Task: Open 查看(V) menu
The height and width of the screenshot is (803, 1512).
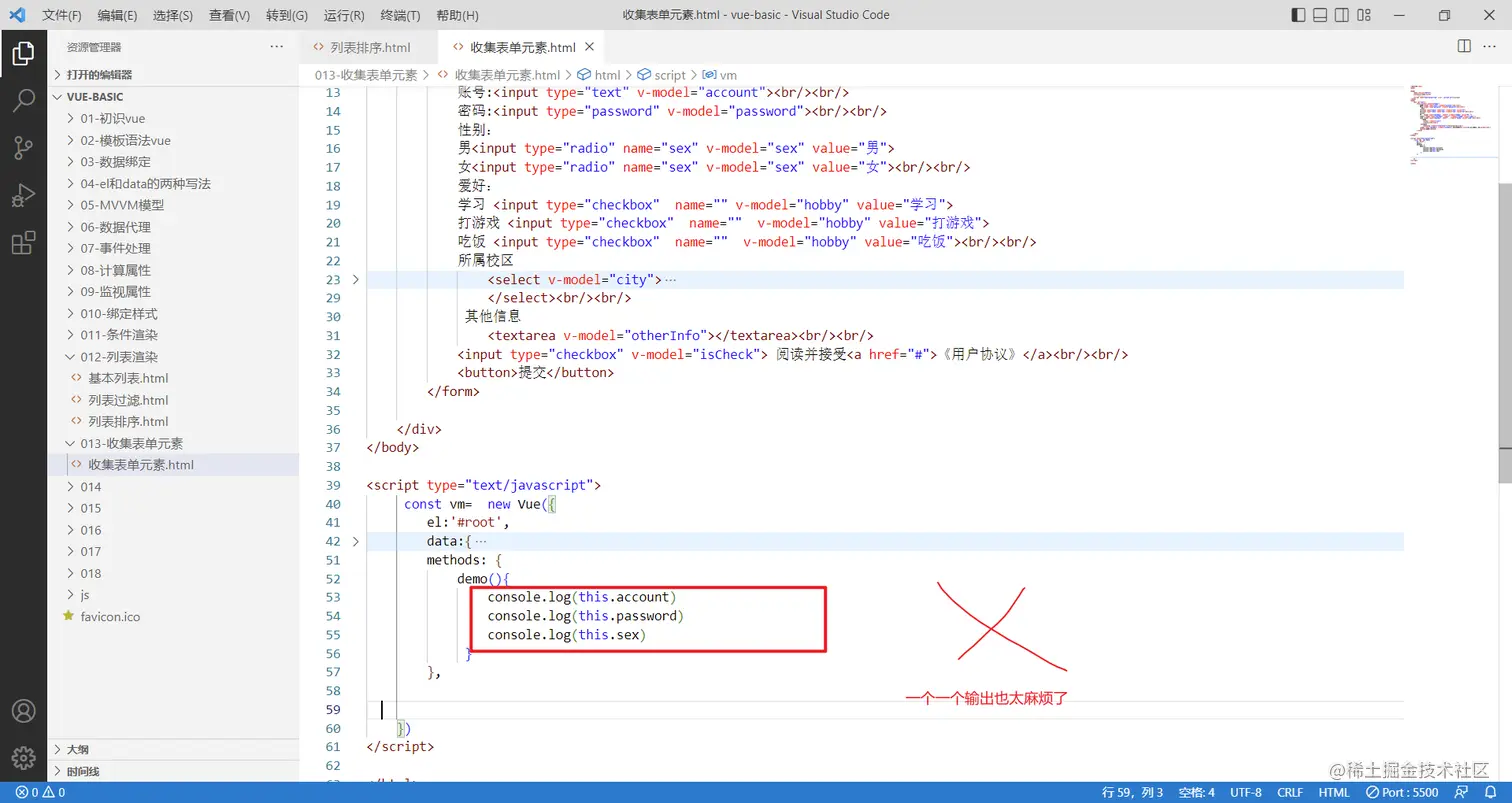Action: point(230,15)
